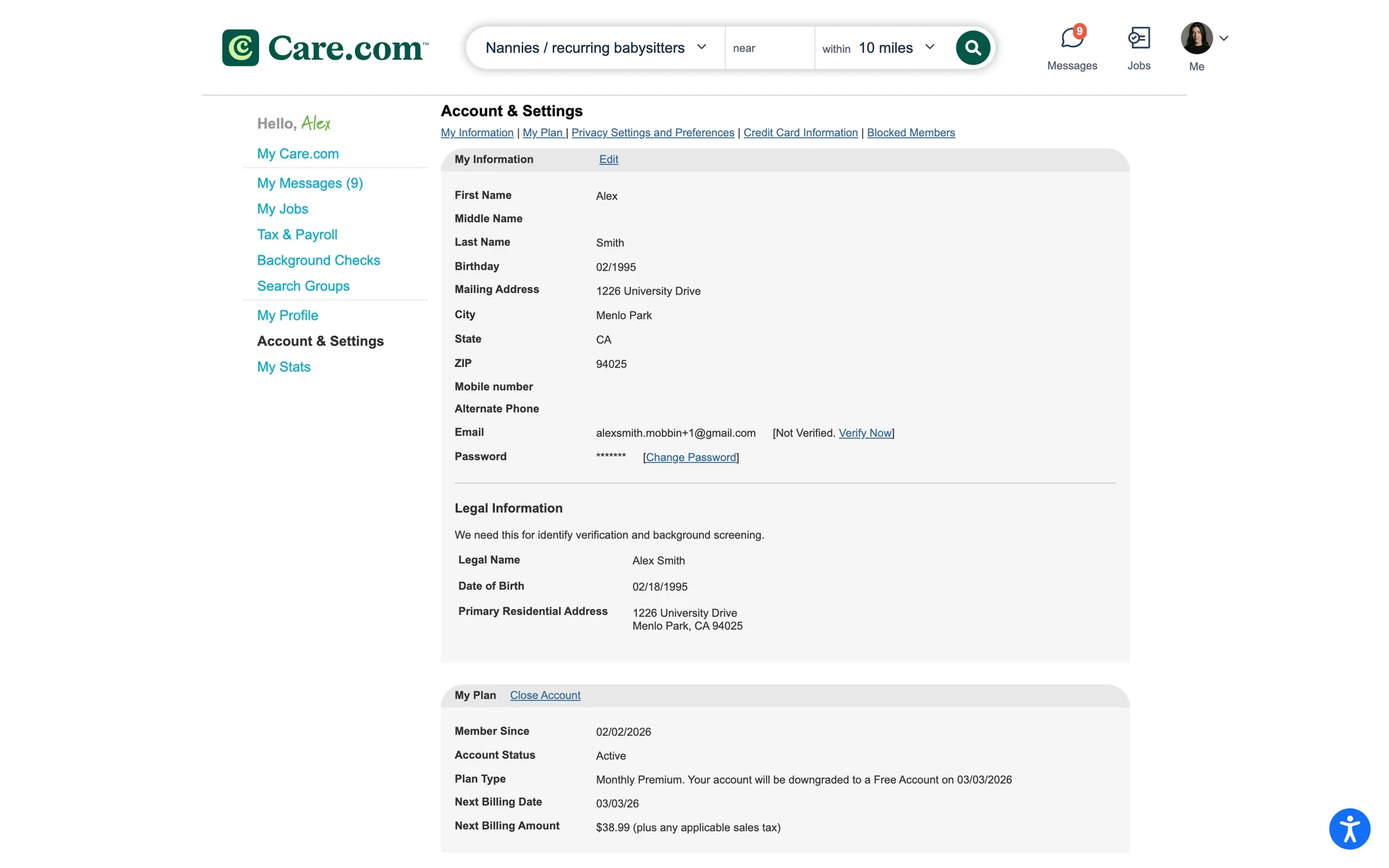Jump to Privacy Settings and Preferences tab
This screenshot has height=868, width=1389.
coord(653,133)
